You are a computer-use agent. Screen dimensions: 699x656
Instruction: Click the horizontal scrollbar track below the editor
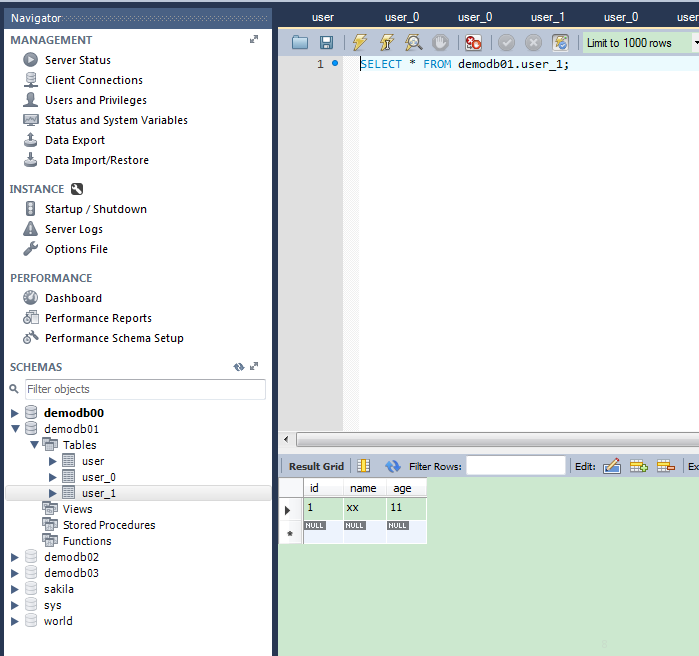[498, 440]
